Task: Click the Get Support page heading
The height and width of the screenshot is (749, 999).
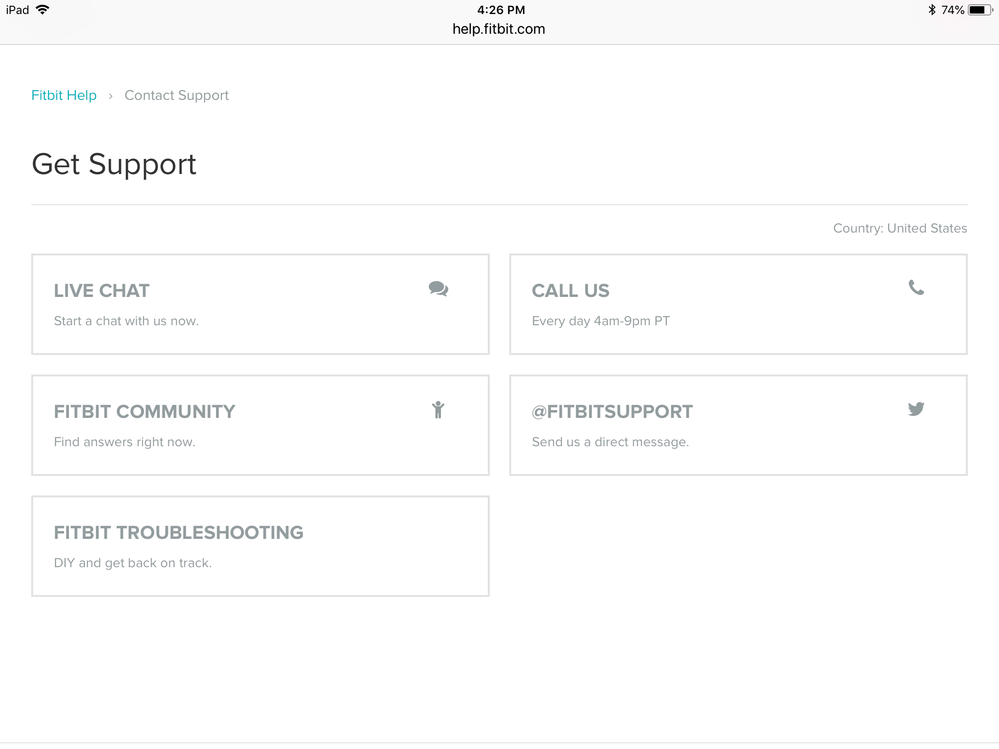Action: pos(114,164)
